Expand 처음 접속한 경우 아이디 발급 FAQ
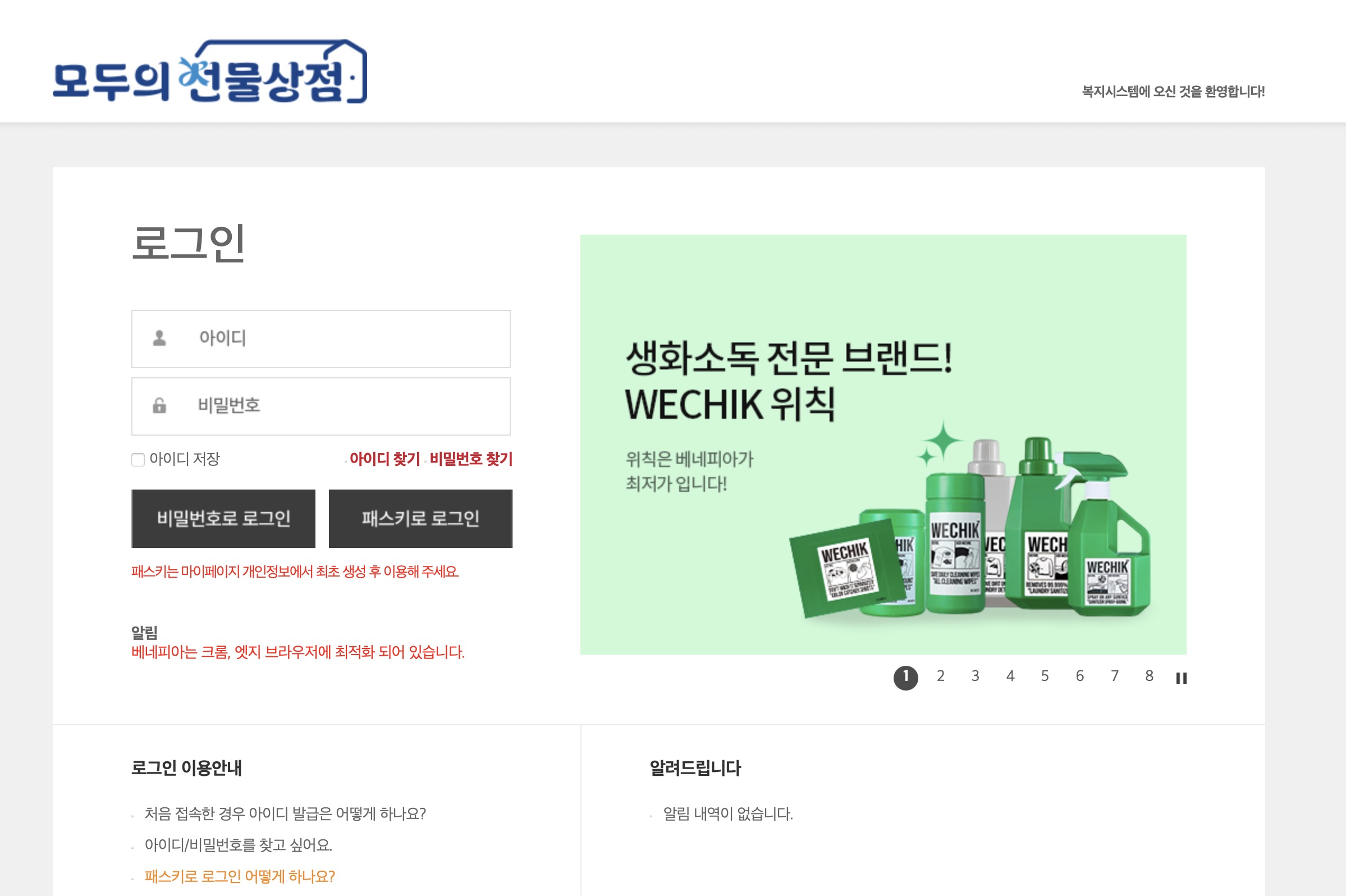1346x896 pixels. (285, 813)
